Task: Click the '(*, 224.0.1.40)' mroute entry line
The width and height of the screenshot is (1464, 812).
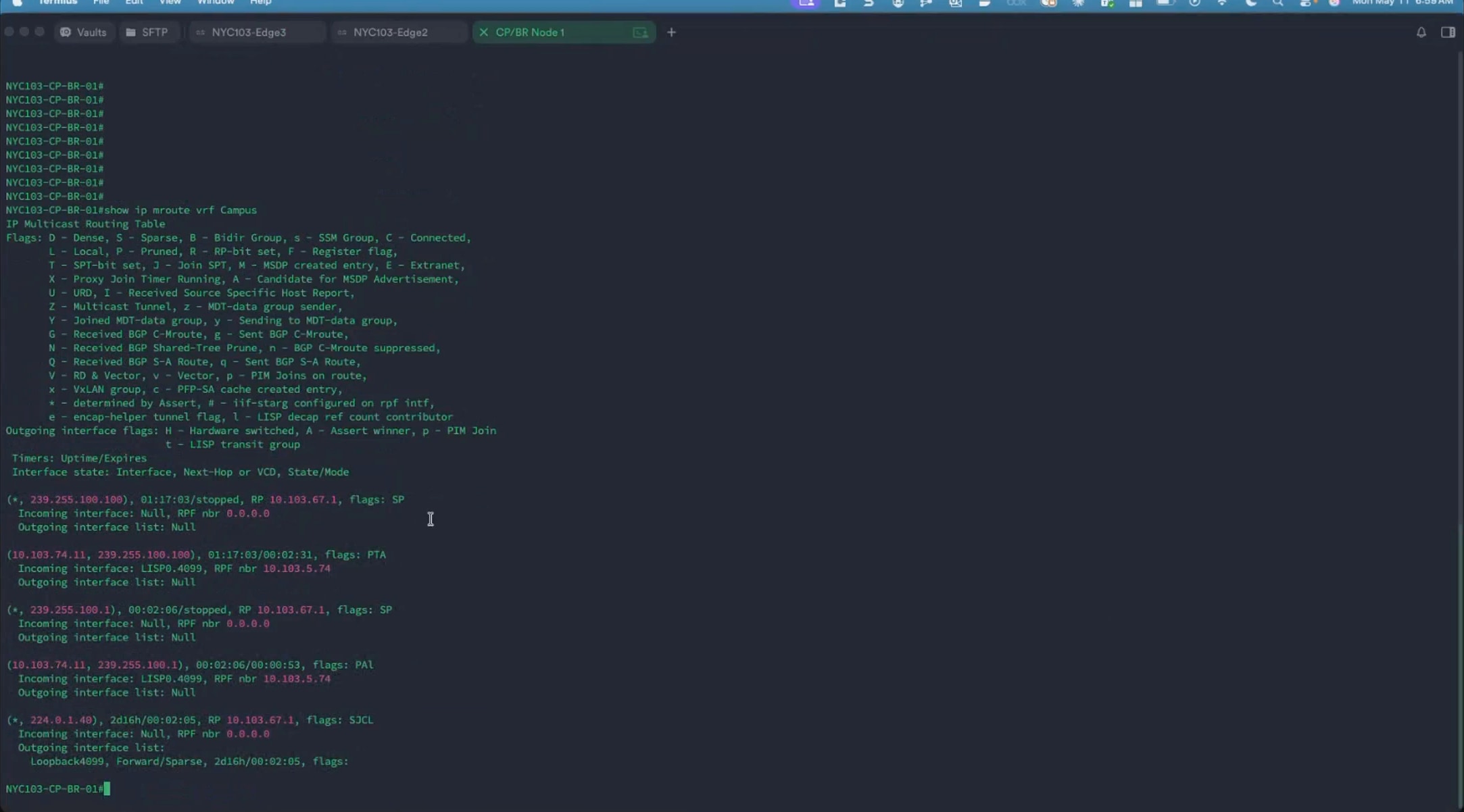Action: 190,720
